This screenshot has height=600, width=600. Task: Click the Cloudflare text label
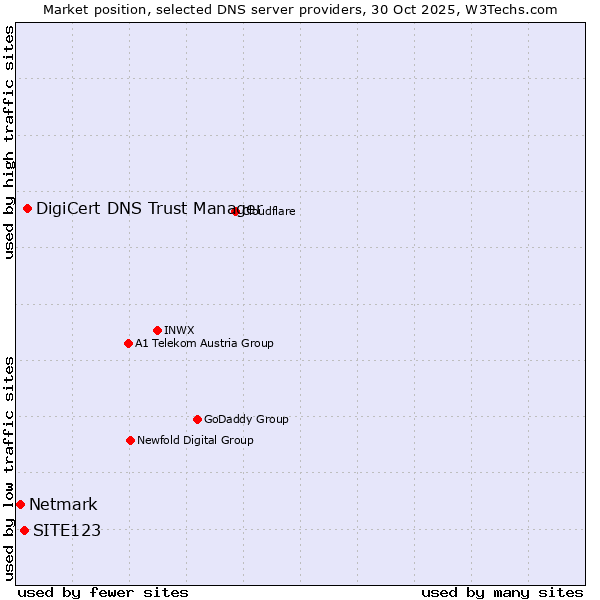point(270,211)
